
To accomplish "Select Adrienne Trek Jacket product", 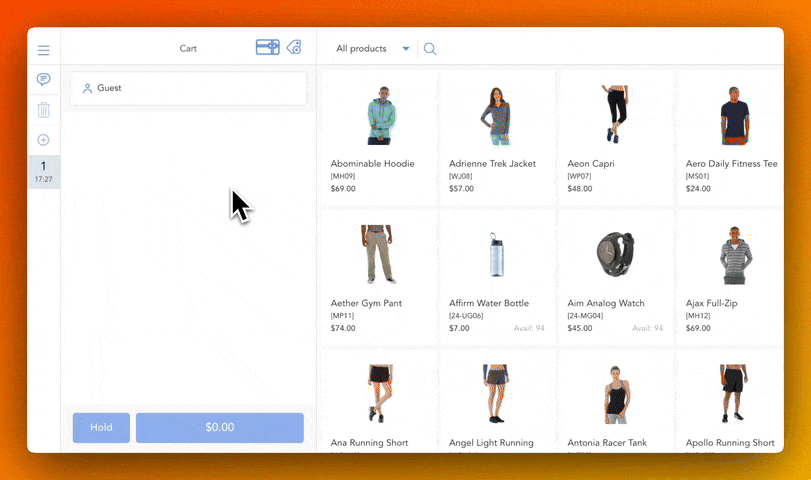I will pos(497,137).
